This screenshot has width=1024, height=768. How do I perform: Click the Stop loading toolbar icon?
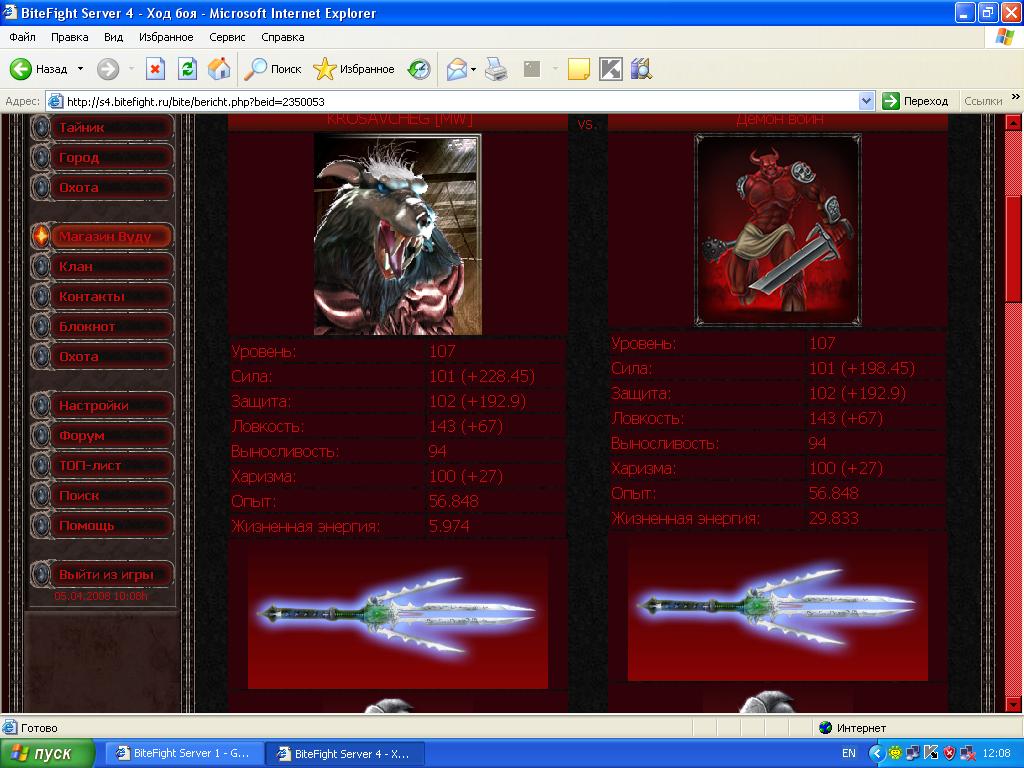(x=155, y=69)
